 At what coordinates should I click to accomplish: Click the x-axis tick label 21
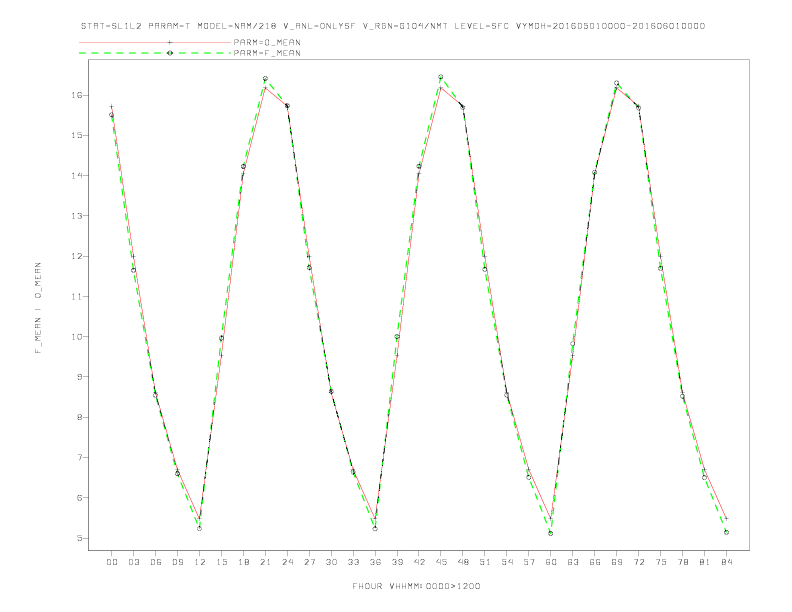point(265,562)
